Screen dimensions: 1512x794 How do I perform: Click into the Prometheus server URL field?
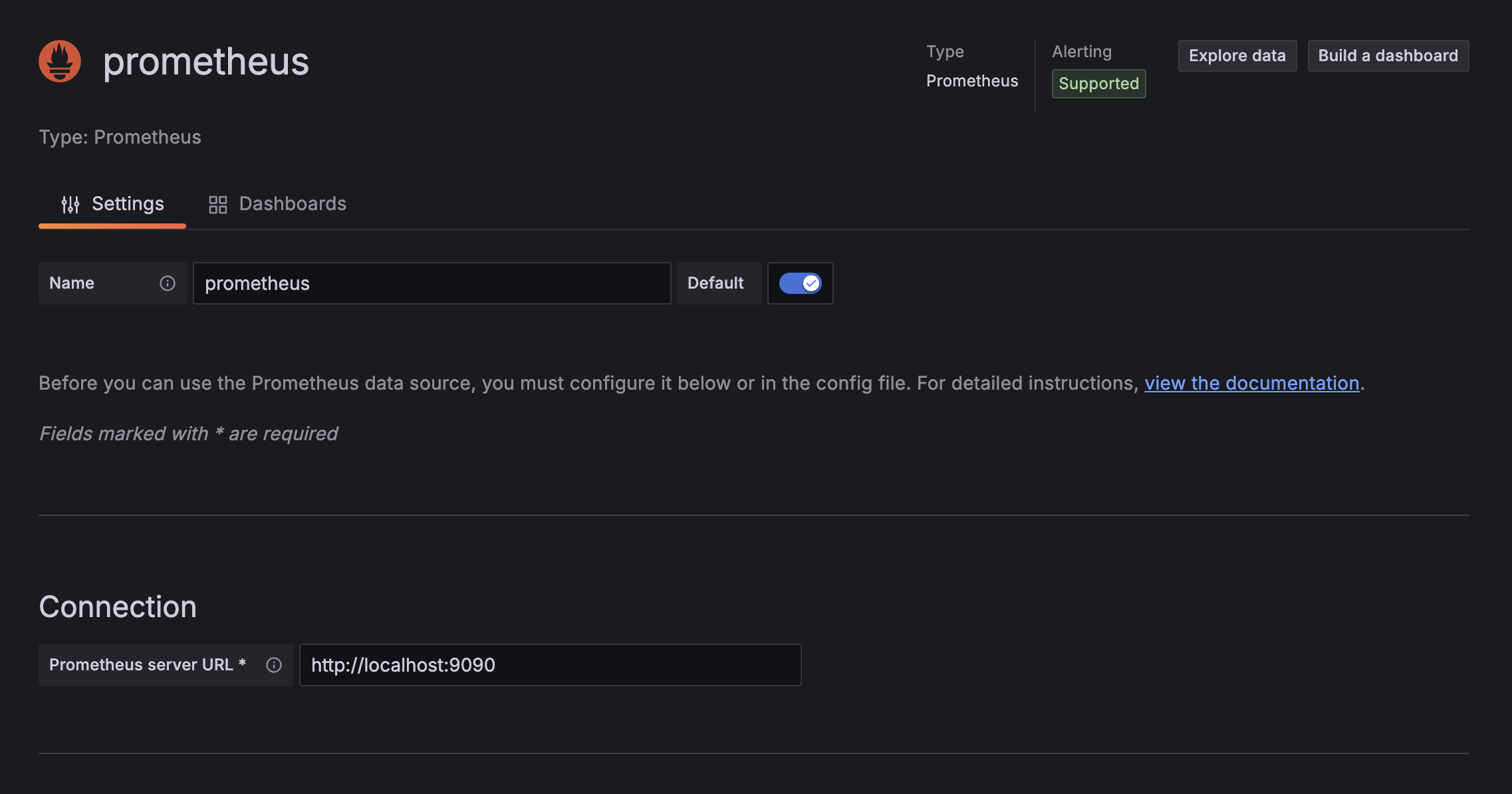(x=550, y=665)
